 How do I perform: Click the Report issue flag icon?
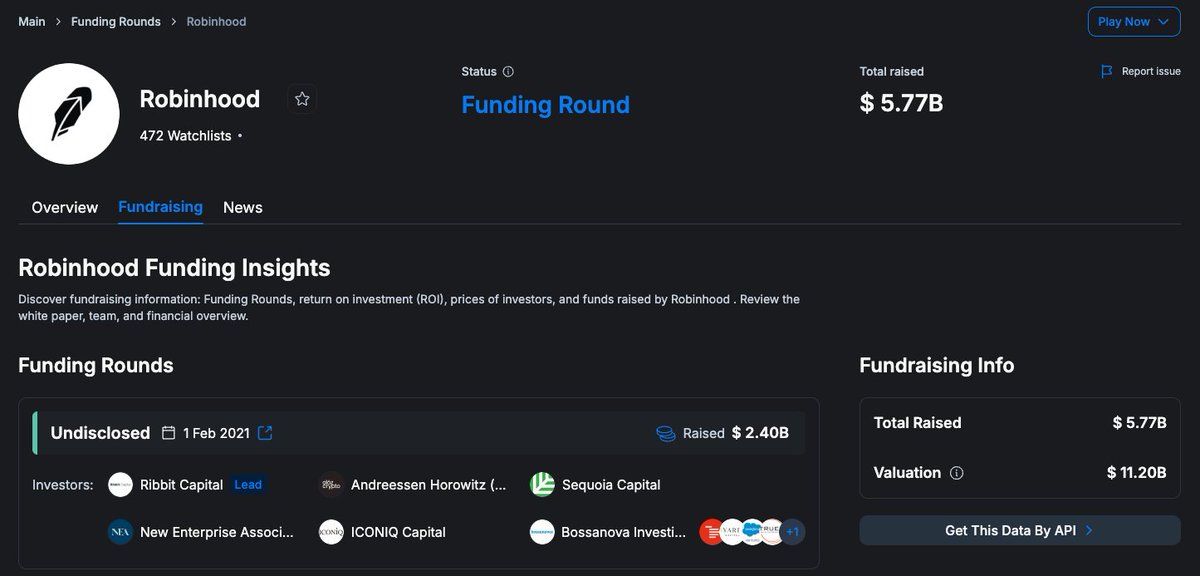pos(1105,70)
